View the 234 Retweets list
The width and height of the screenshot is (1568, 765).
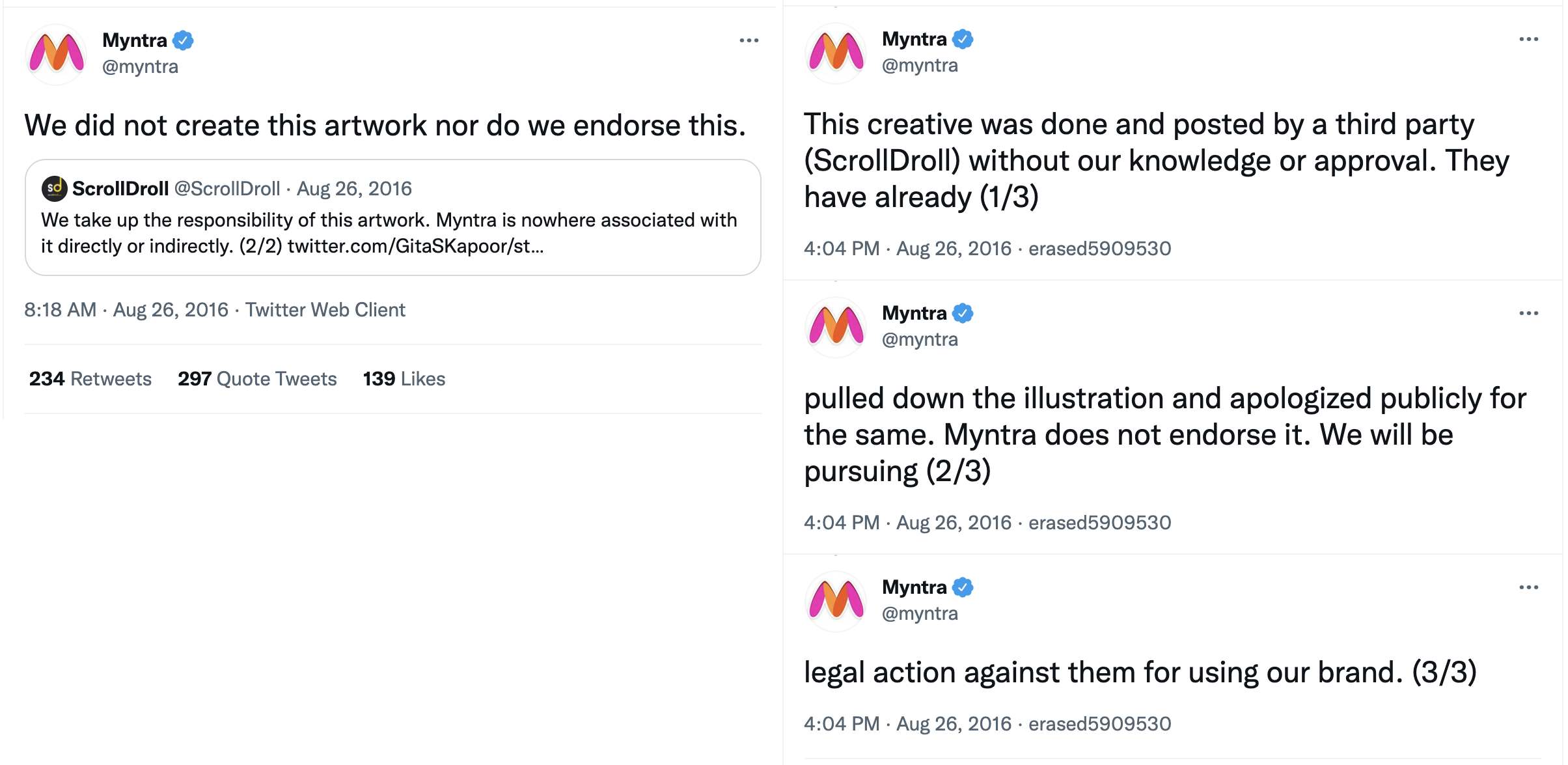coord(90,379)
